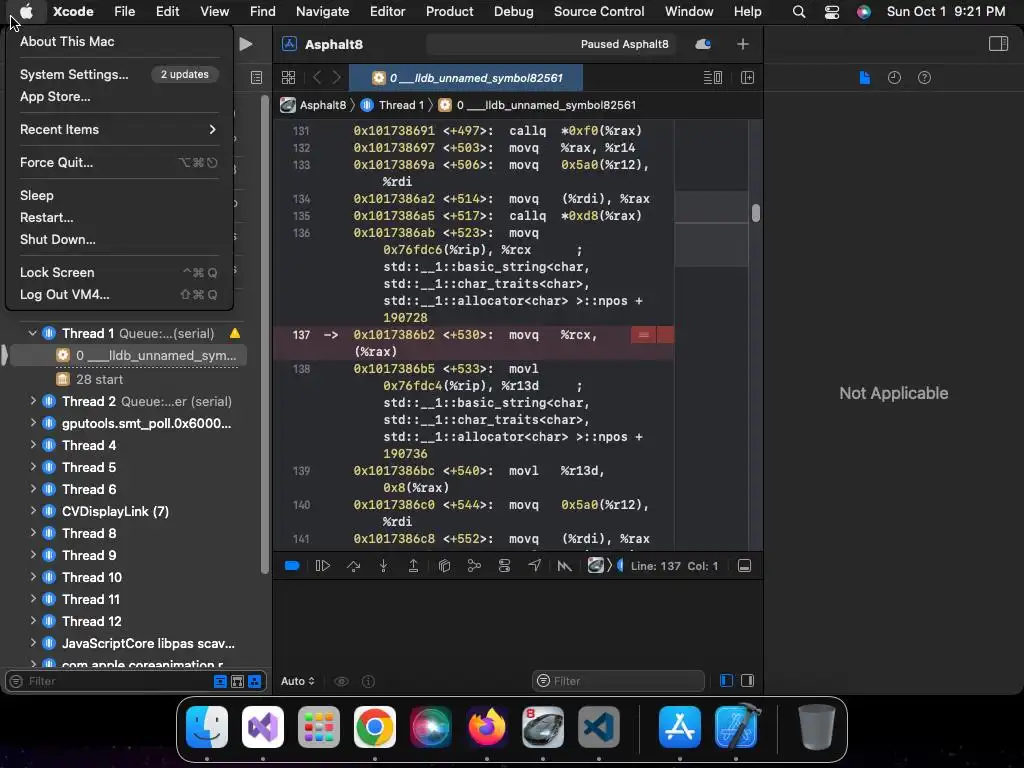Click navigator vertical scrollbar
1024x768 pixels.
click(264, 335)
